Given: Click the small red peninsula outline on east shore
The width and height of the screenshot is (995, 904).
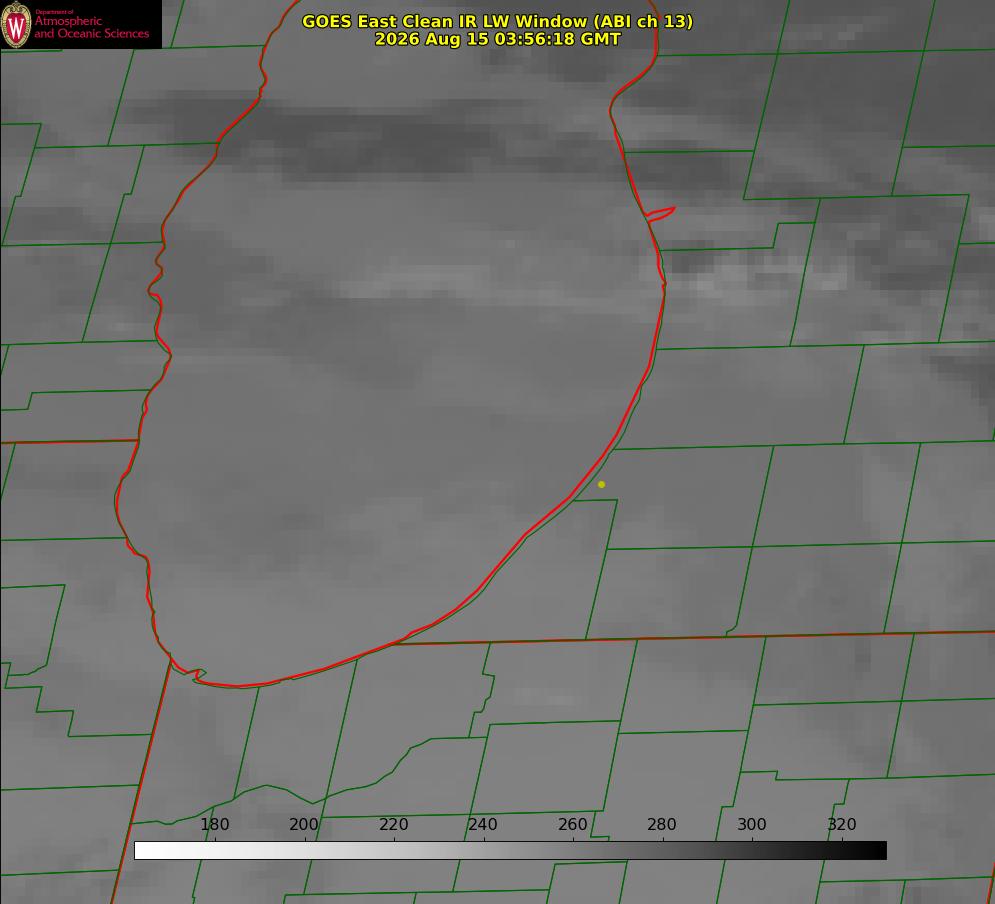Looking at the screenshot, I should pos(660,214).
